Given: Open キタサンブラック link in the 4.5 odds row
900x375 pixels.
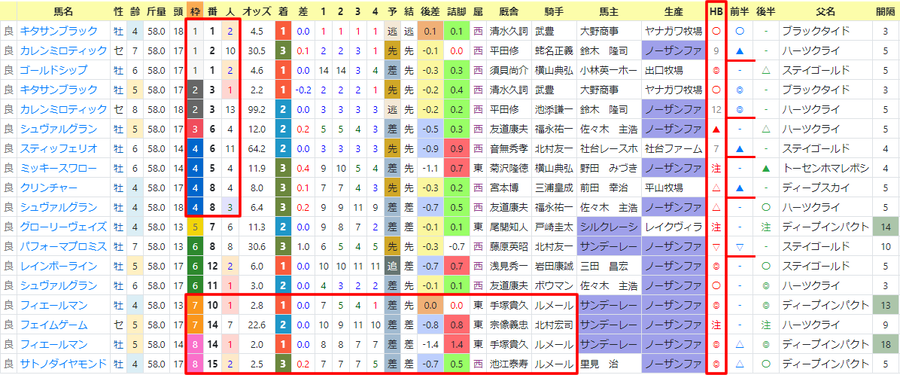Looking at the screenshot, I should pos(58,31).
